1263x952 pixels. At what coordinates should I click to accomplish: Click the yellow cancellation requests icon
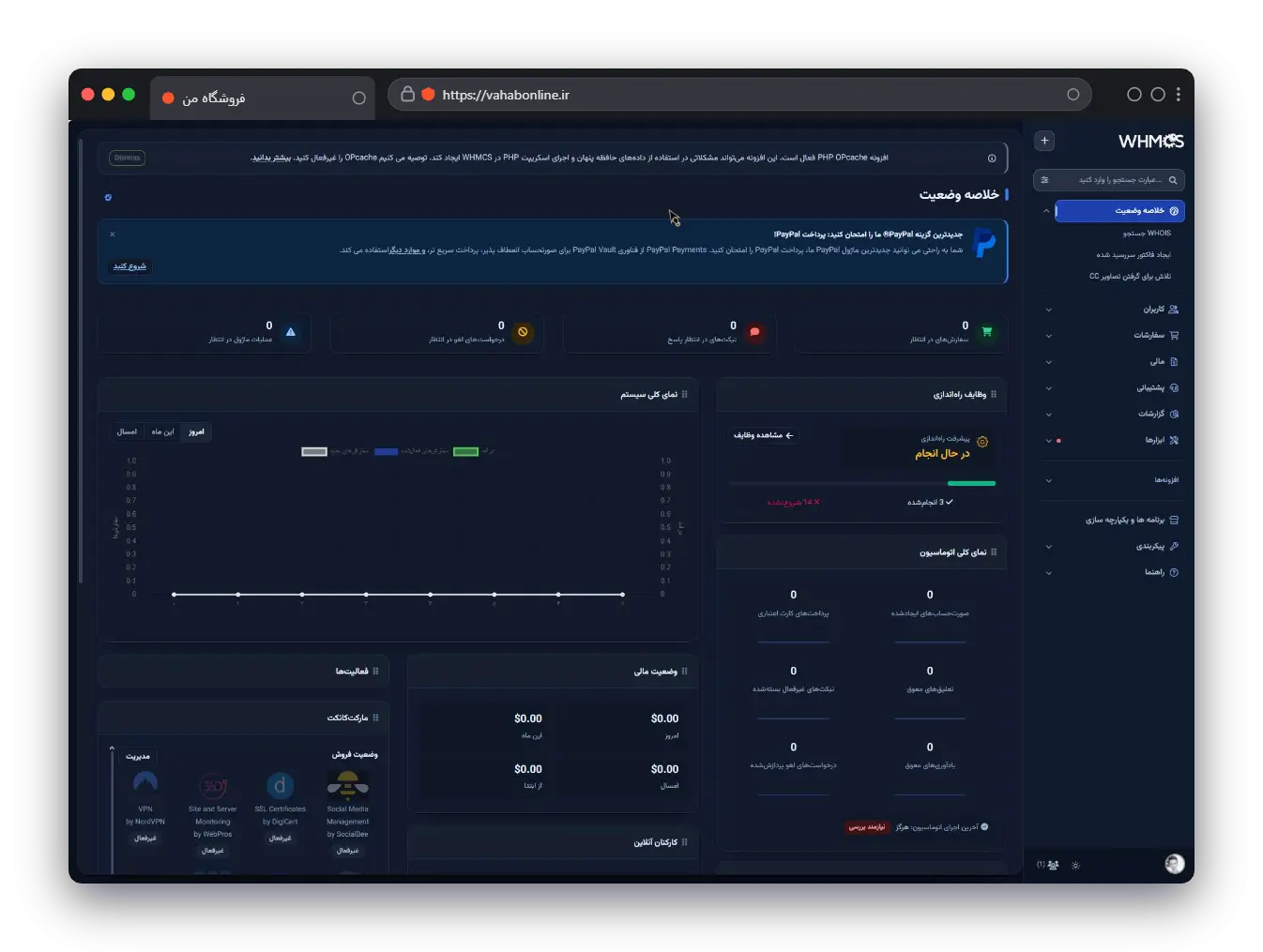coord(523,332)
